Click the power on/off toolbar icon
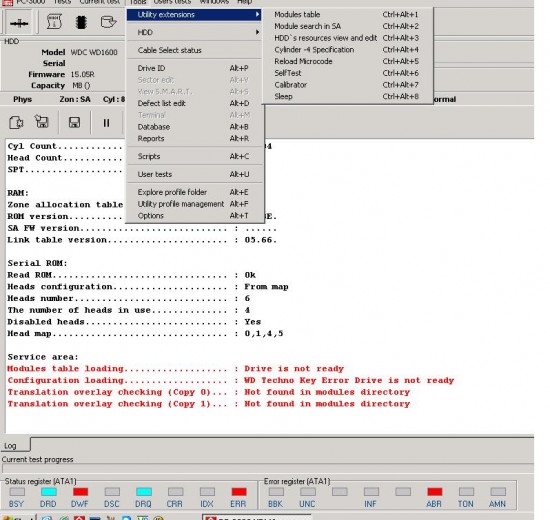The image size is (550, 520). coord(19,23)
